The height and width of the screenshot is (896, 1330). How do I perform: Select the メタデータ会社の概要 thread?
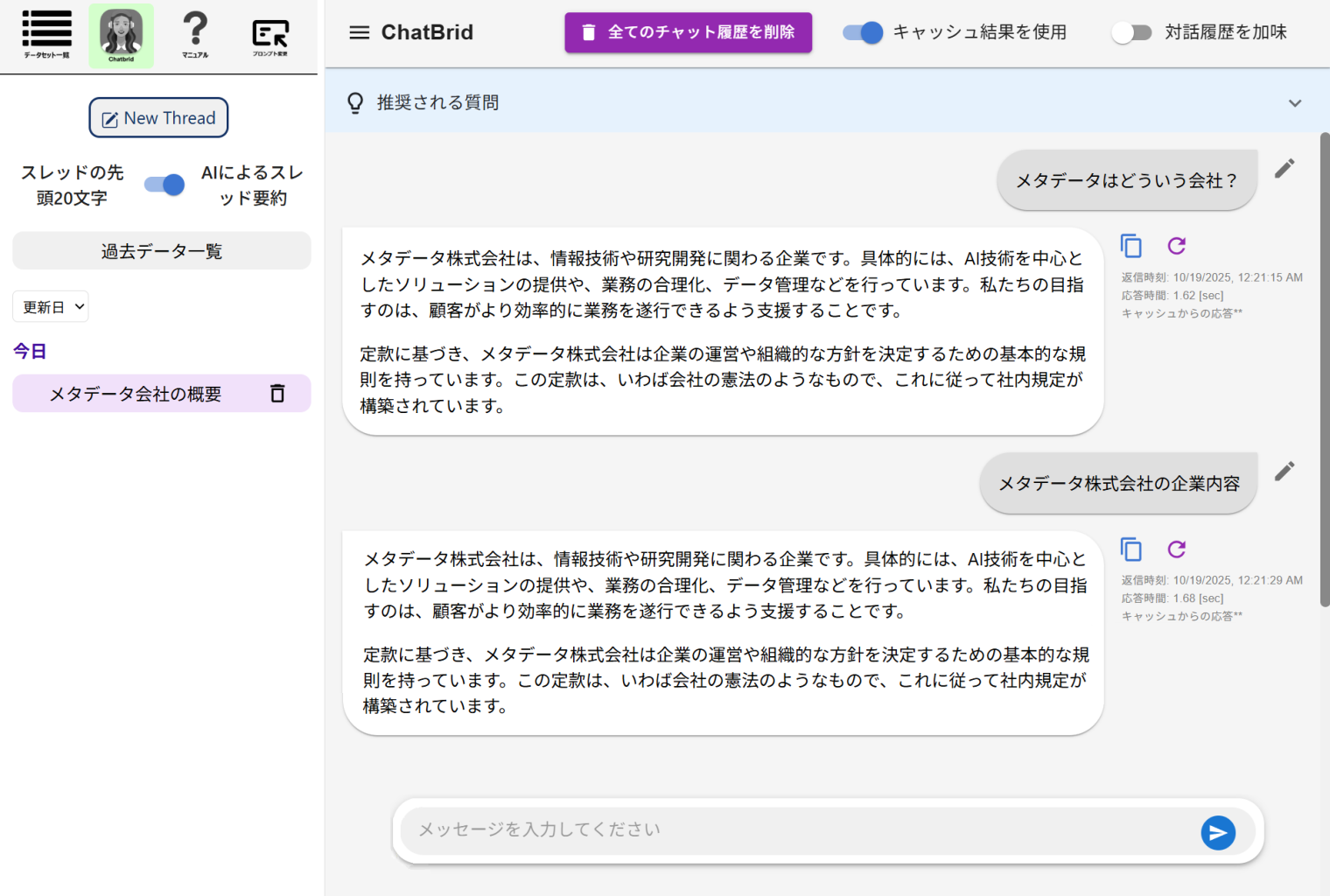tap(136, 394)
